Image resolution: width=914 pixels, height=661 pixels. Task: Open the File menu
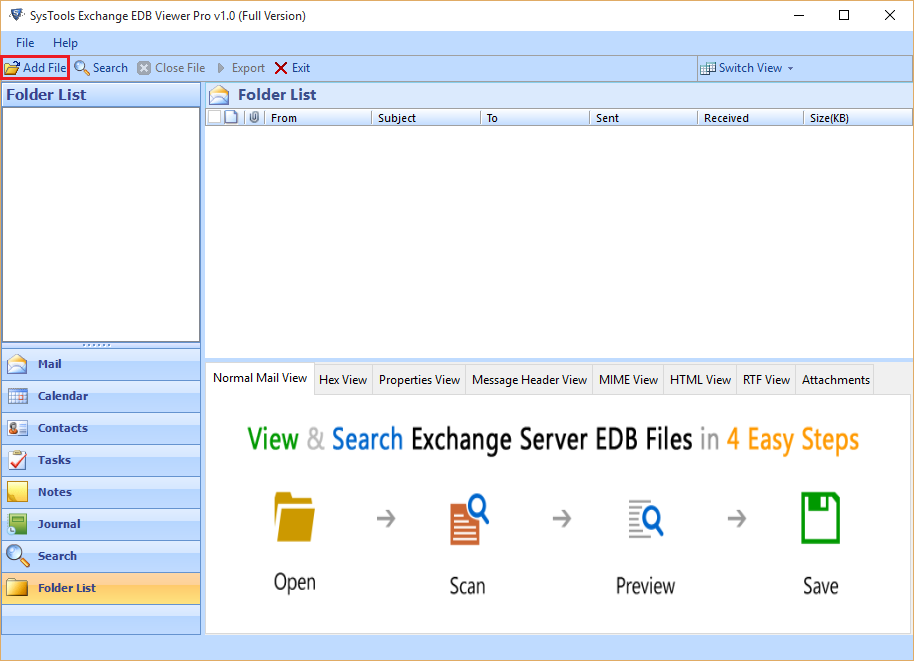pyautogui.click(x=24, y=43)
